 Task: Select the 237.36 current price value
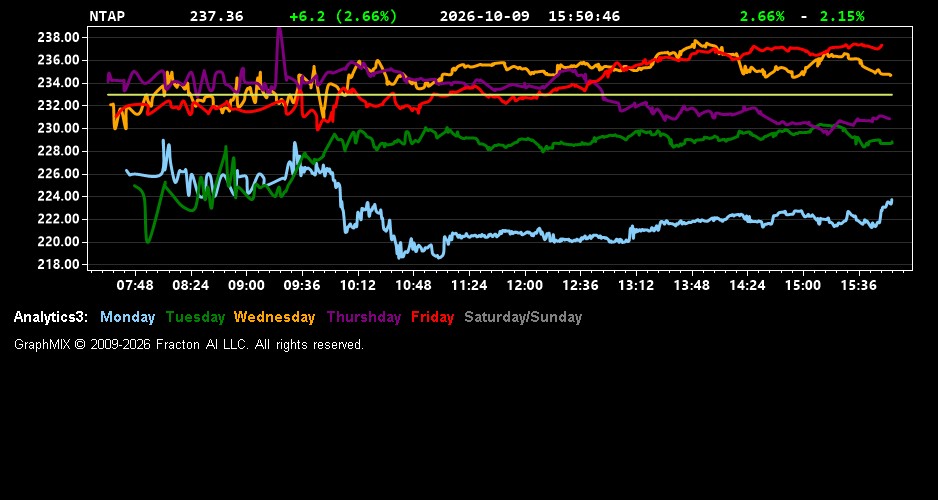(x=217, y=16)
